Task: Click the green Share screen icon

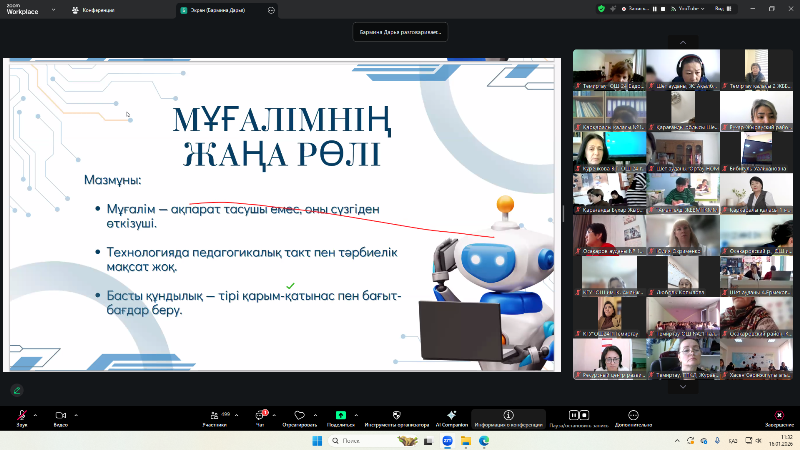Action: click(341, 415)
